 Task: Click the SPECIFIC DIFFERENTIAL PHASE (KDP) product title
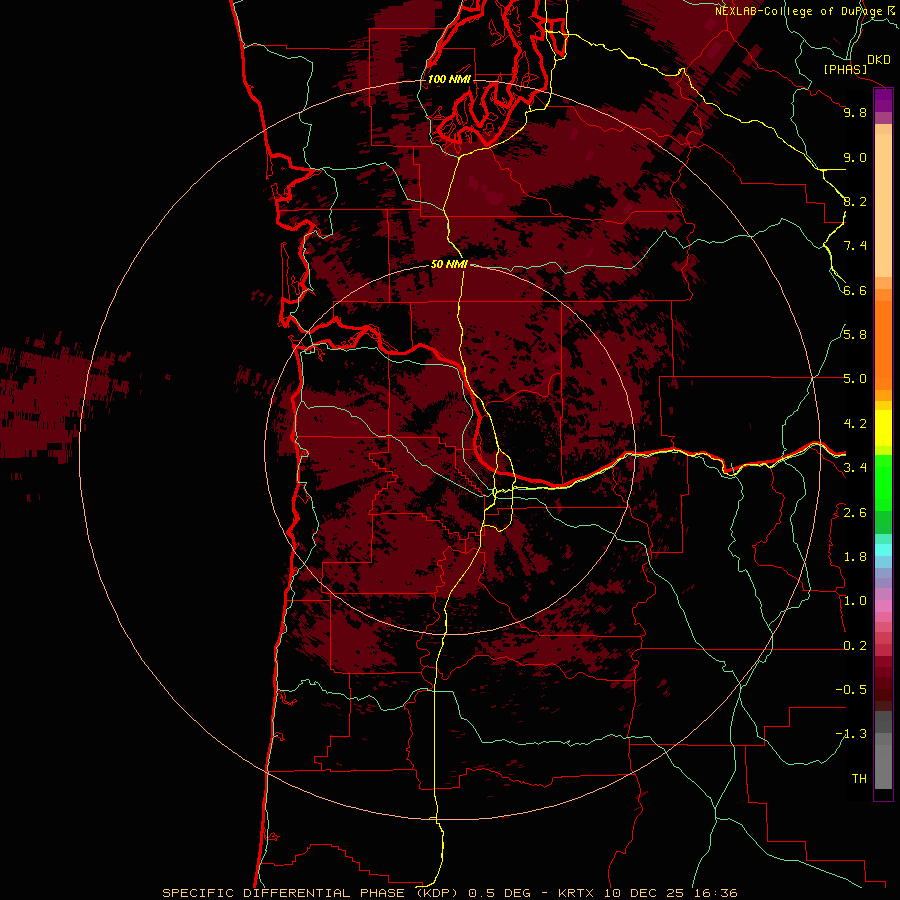312,893
